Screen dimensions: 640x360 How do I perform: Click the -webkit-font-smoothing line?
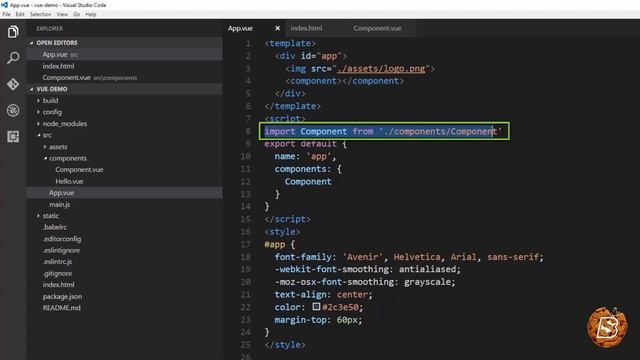[x=367, y=269]
